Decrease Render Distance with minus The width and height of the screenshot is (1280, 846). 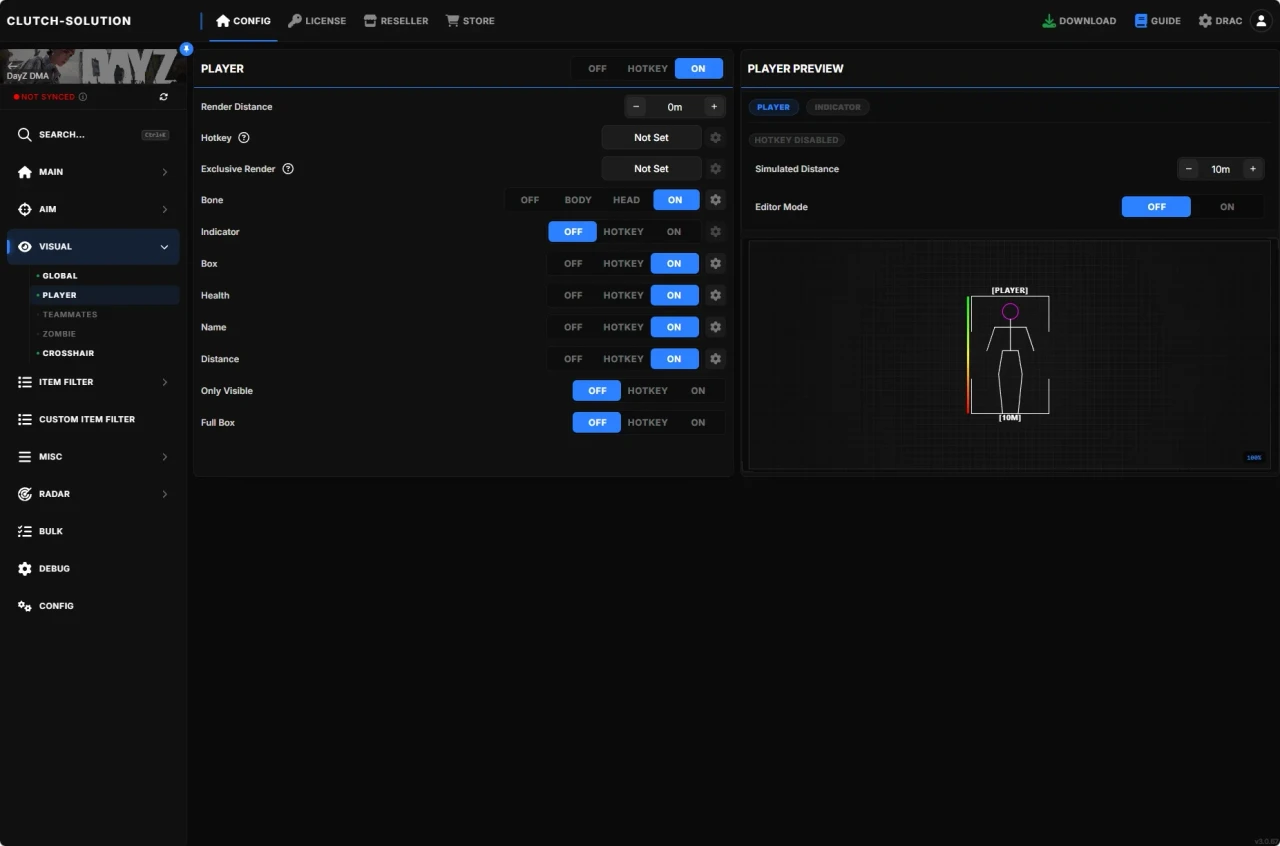(636, 107)
